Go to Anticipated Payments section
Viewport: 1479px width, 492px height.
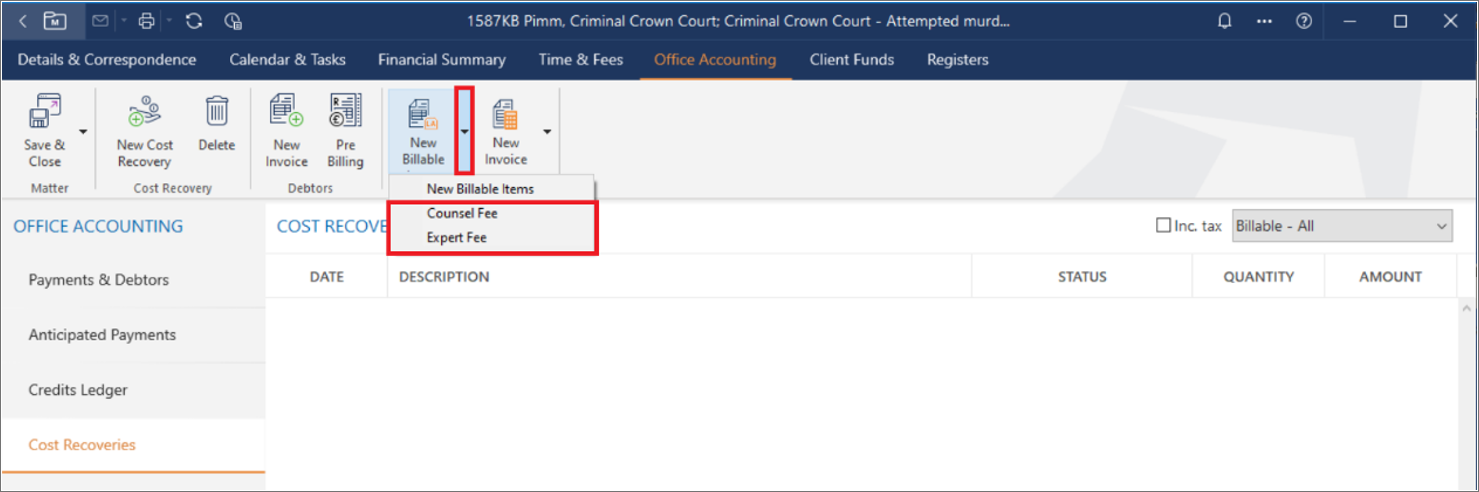pos(102,335)
